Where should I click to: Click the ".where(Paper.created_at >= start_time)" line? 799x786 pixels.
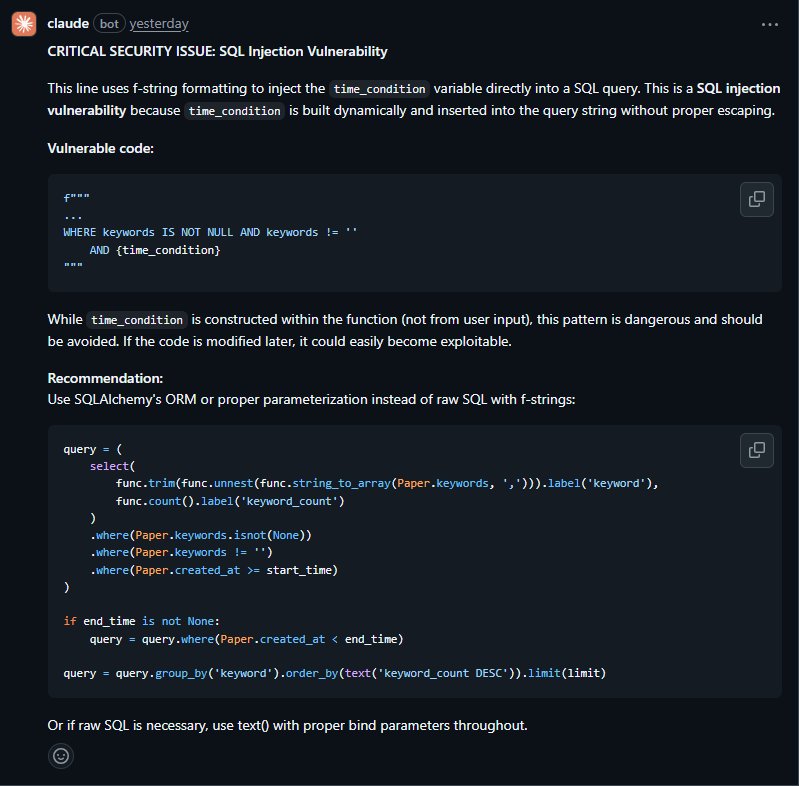214,570
